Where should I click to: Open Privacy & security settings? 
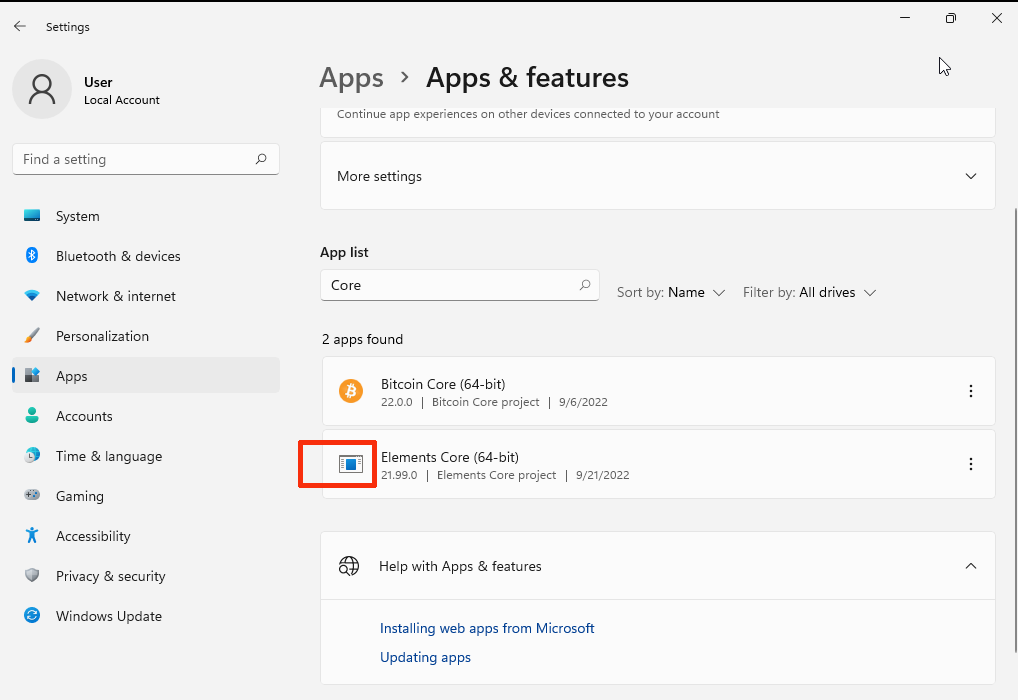point(109,576)
